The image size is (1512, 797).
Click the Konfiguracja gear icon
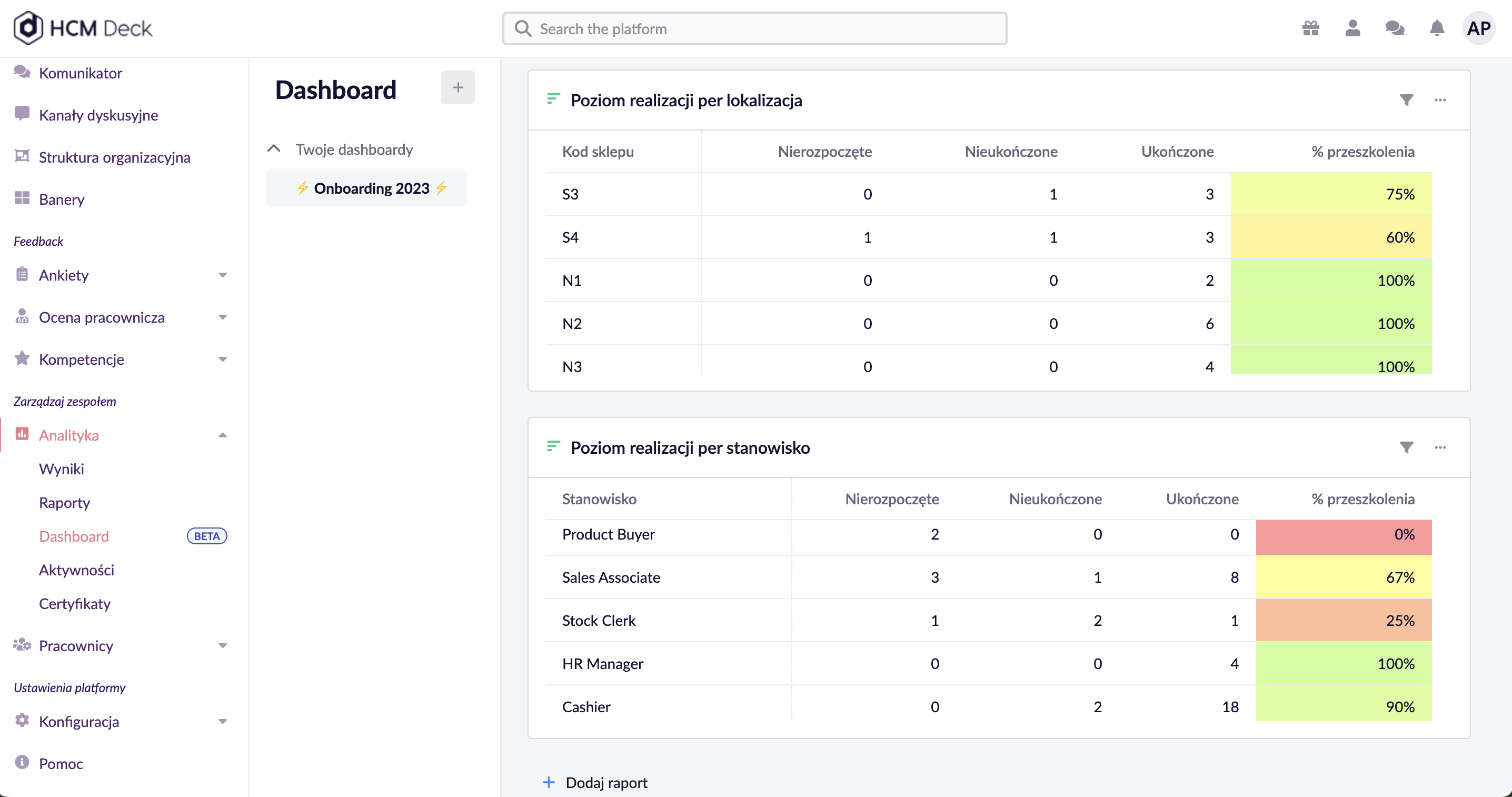(22, 720)
